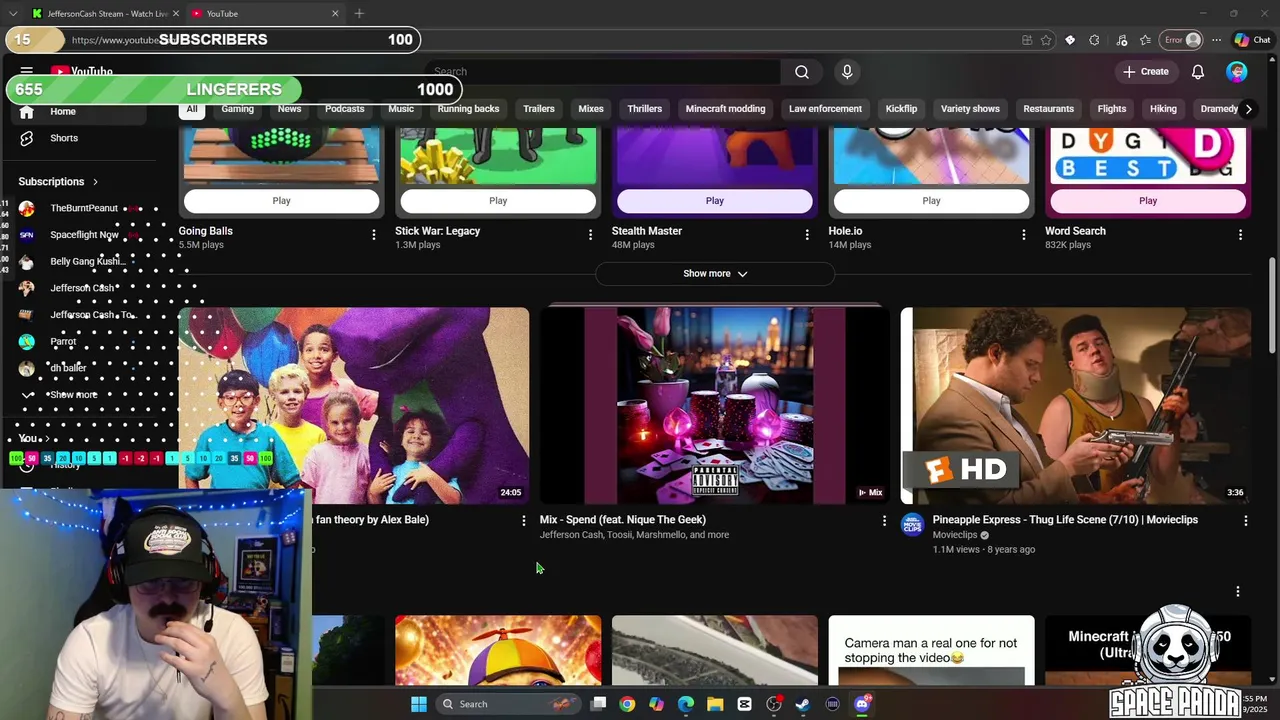Screen dimensions: 1280x720
Task: Select the Law enforcement filter chip
Action: [x=825, y=109]
